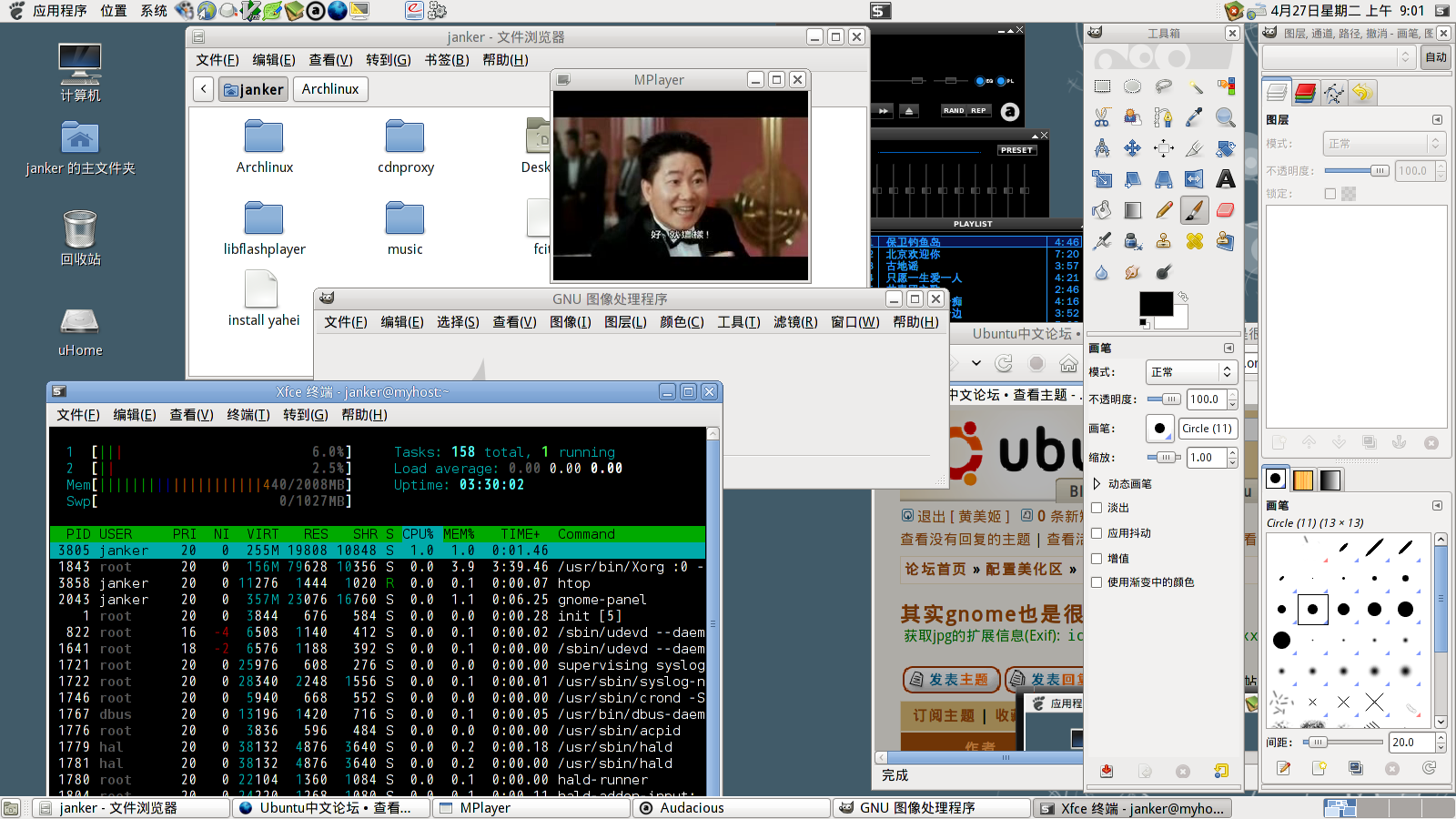This screenshot has height=819, width=1456.
Task: Adjust the paintbrush 不透明度 opacity slider
Action: tap(1164, 399)
